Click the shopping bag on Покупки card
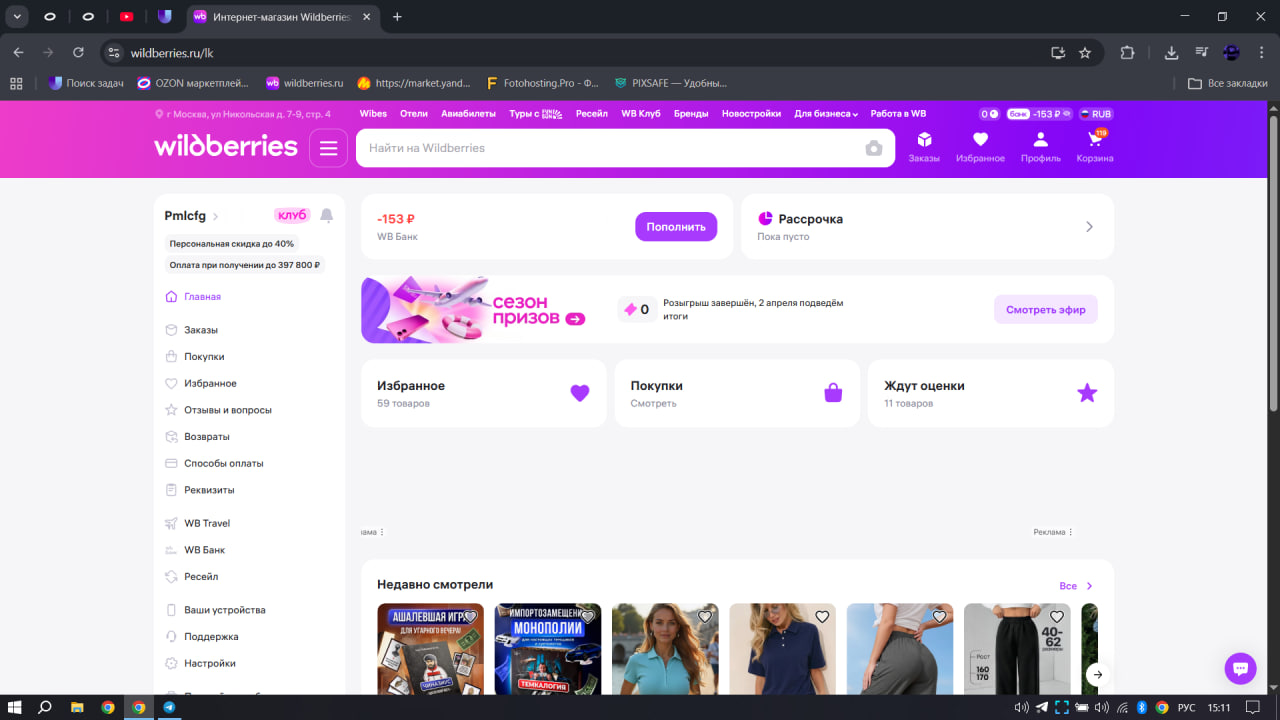Screen dimensions: 1280x720 833,393
